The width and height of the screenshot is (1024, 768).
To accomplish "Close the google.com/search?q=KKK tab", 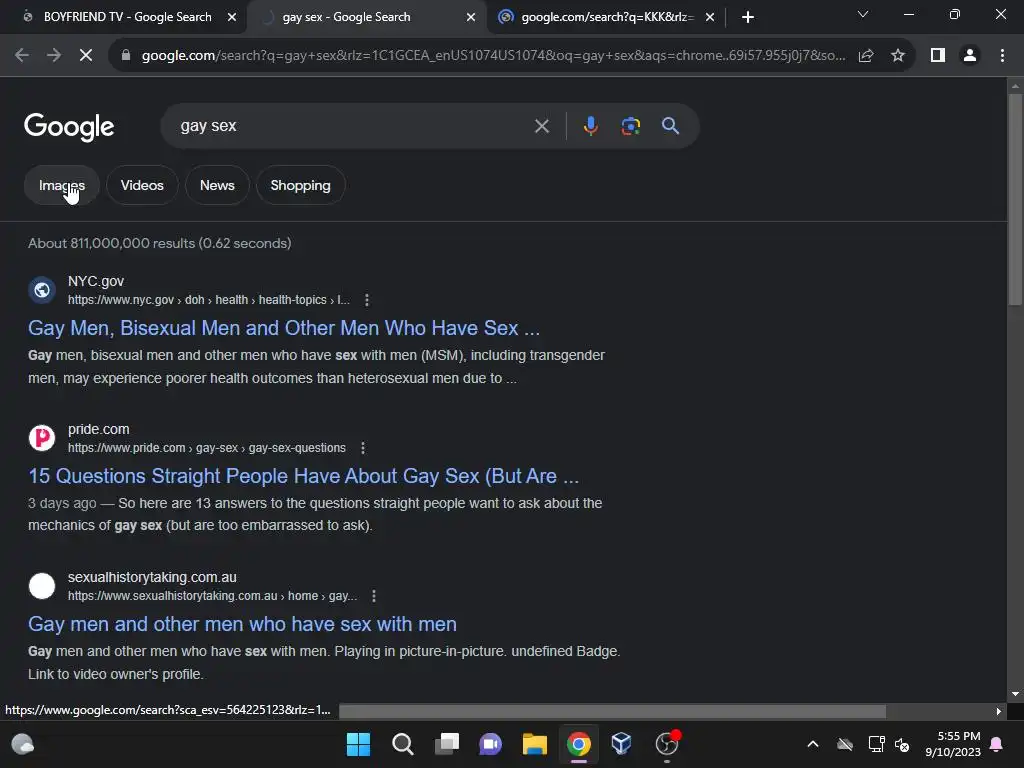I will click(x=710, y=17).
